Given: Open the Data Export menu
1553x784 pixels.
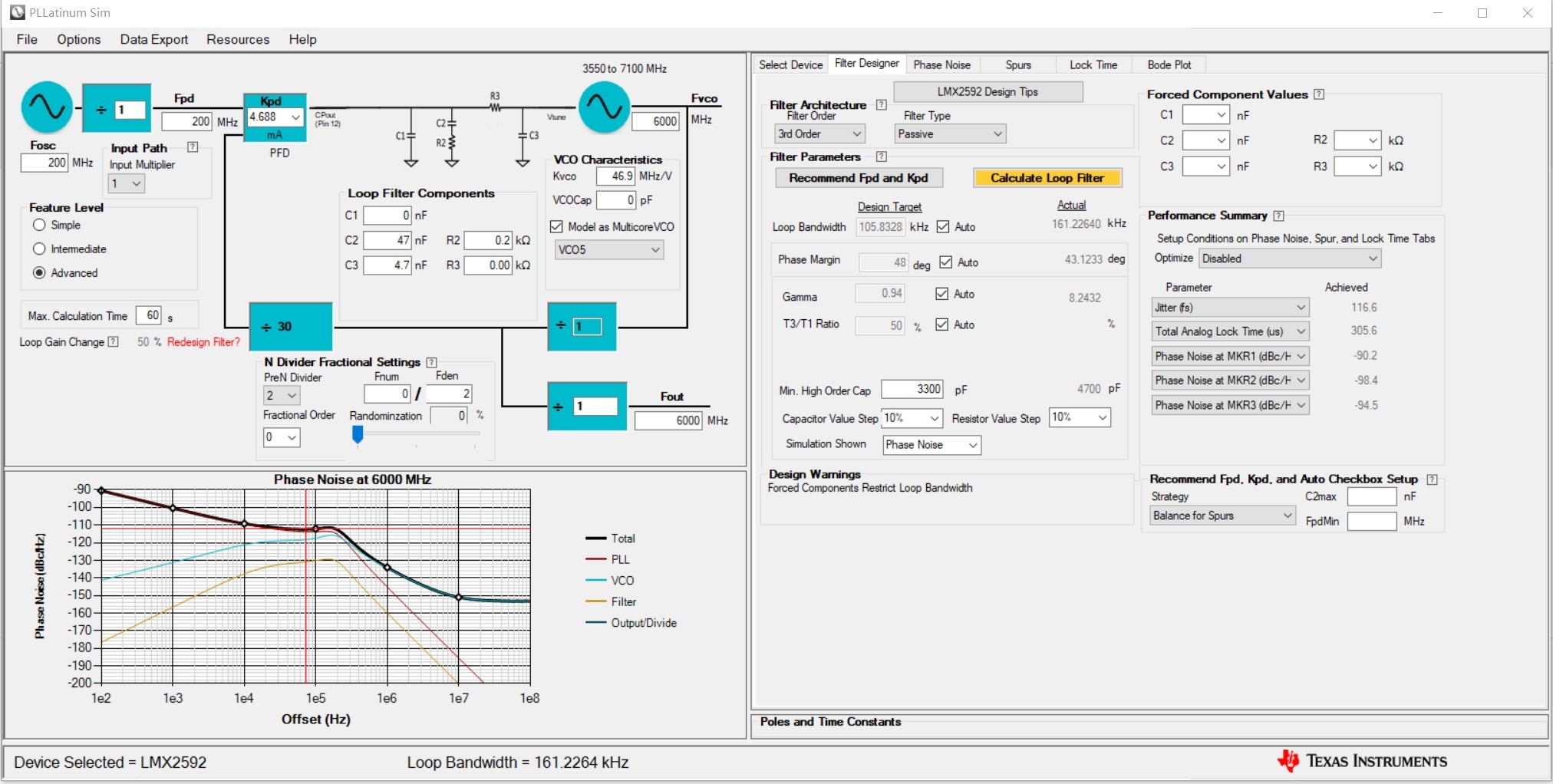Looking at the screenshot, I should tap(153, 39).
